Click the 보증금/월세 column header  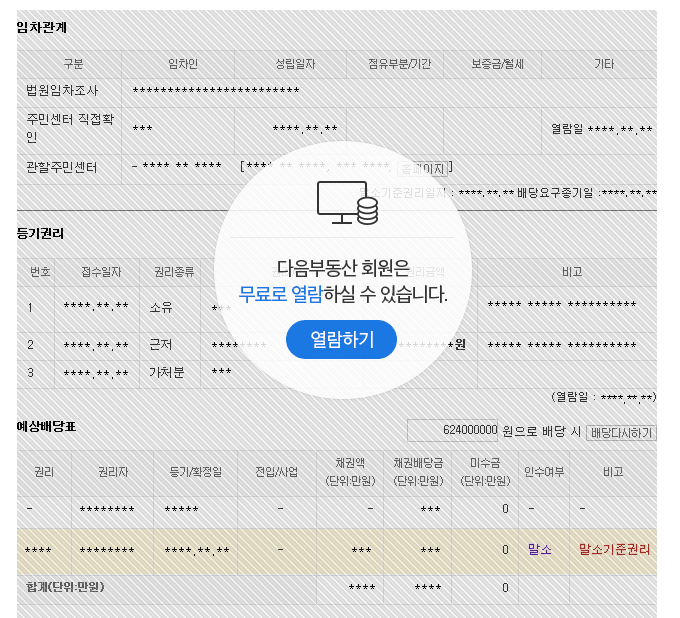[497, 64]
